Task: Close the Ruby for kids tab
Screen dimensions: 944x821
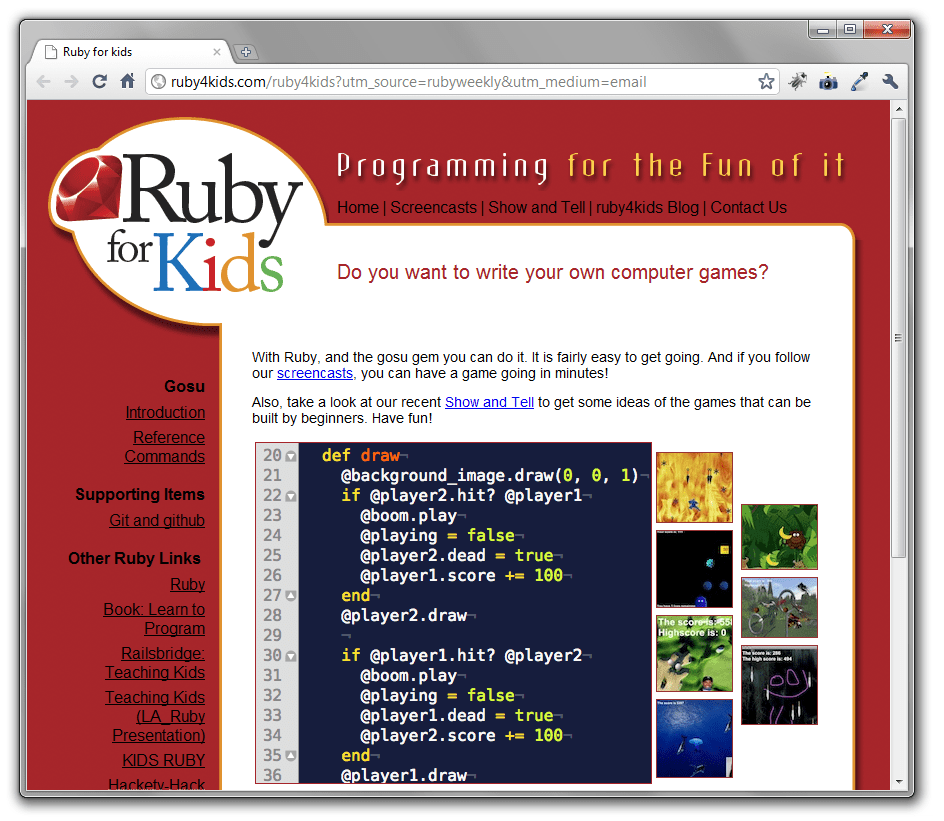Action: [217, 52]
